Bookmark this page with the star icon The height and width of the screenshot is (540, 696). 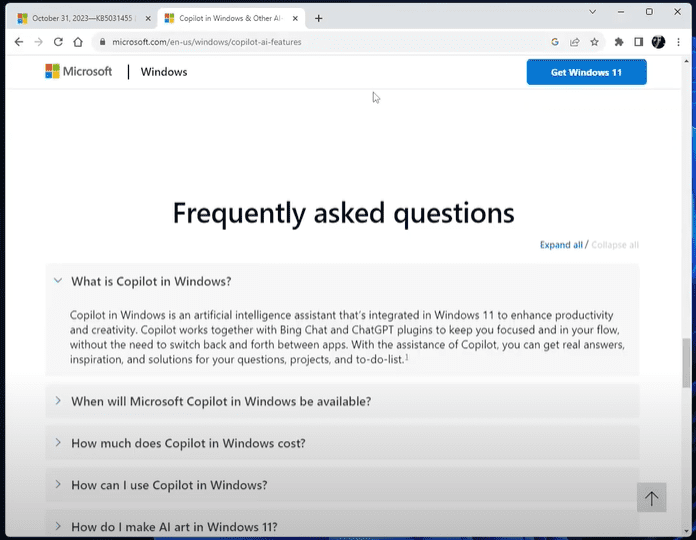point(594,42)
